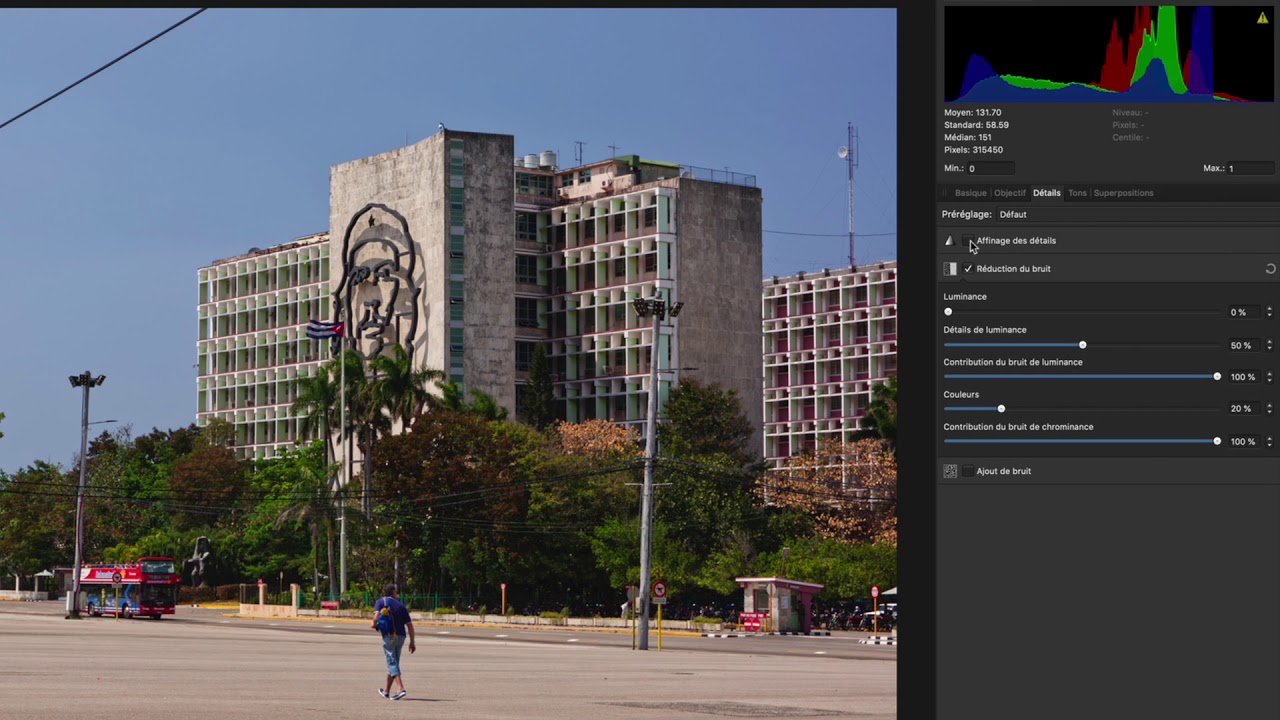Click the yellow histogram warning triangle icon
1280x720 pixels.
tap(1262, 18)
